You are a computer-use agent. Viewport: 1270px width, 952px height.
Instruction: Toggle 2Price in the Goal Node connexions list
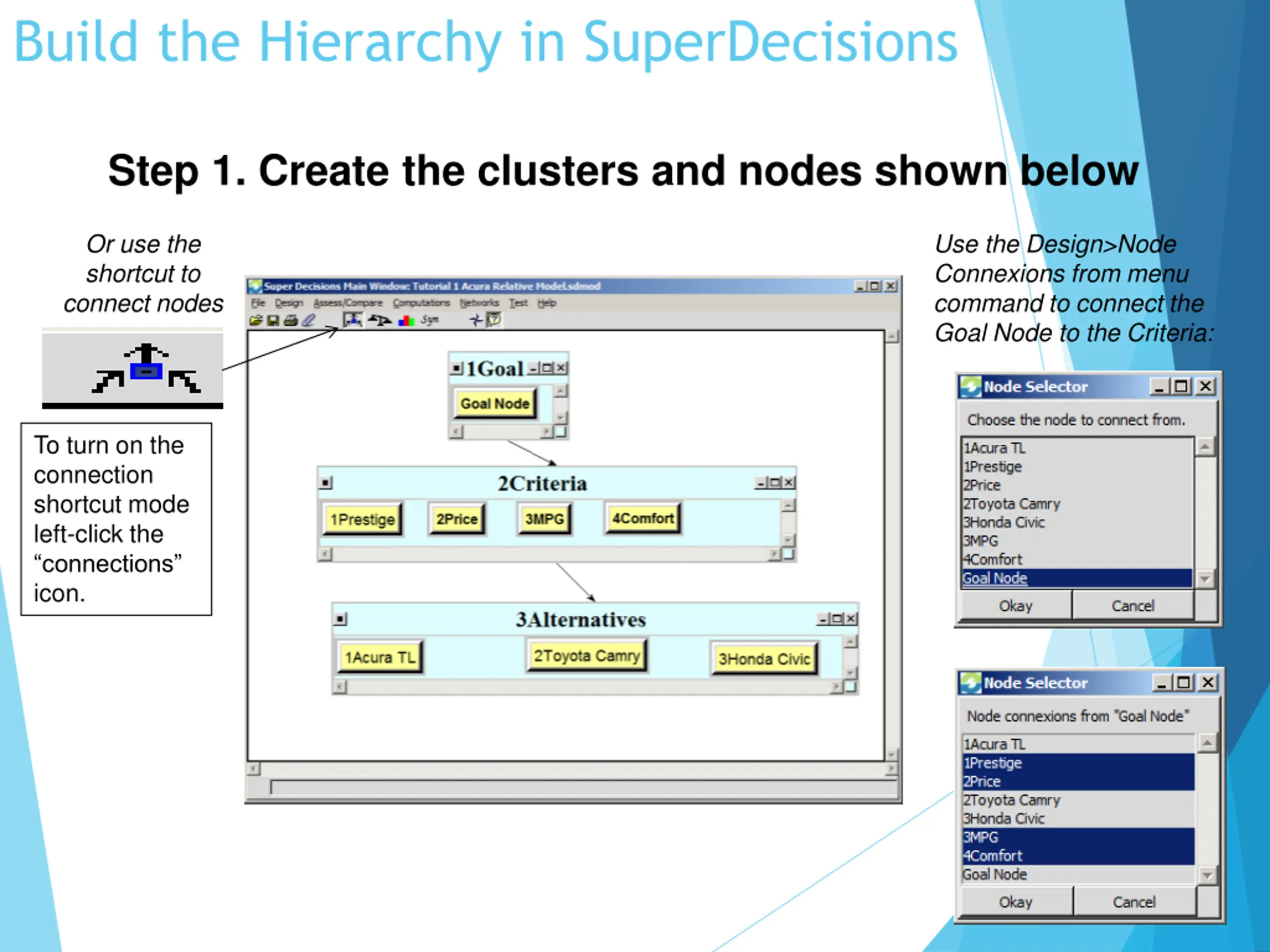[1078, 781]
